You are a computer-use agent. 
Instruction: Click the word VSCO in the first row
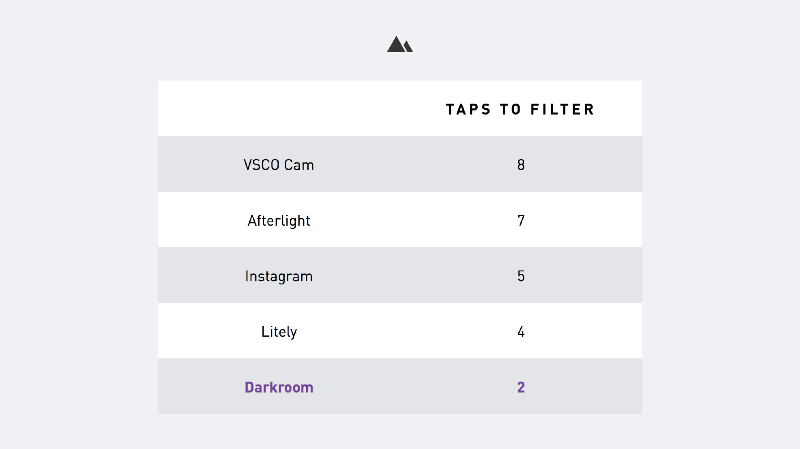pyautogui.click(x=262, y=164)
